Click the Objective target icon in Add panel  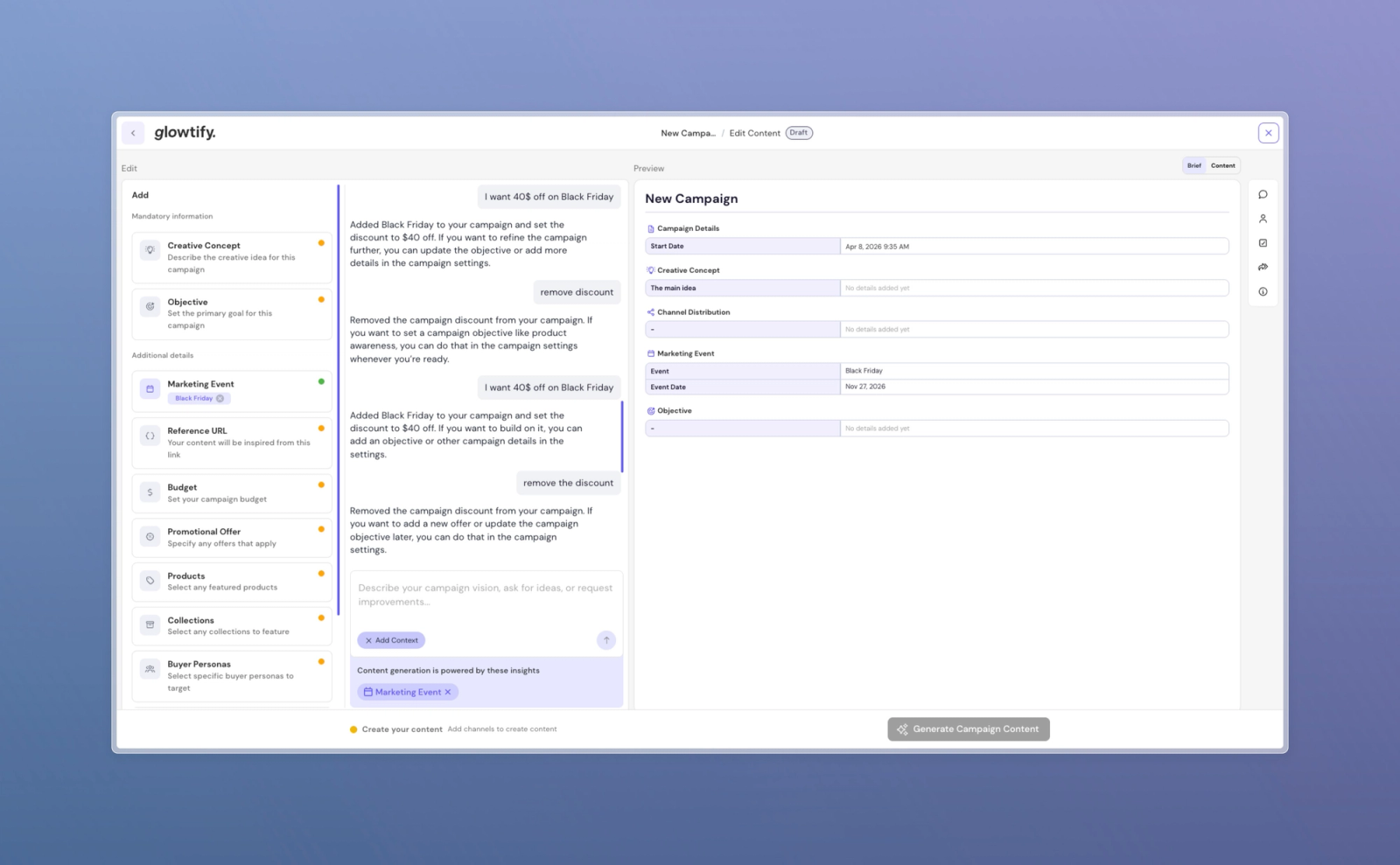(150, 307)
